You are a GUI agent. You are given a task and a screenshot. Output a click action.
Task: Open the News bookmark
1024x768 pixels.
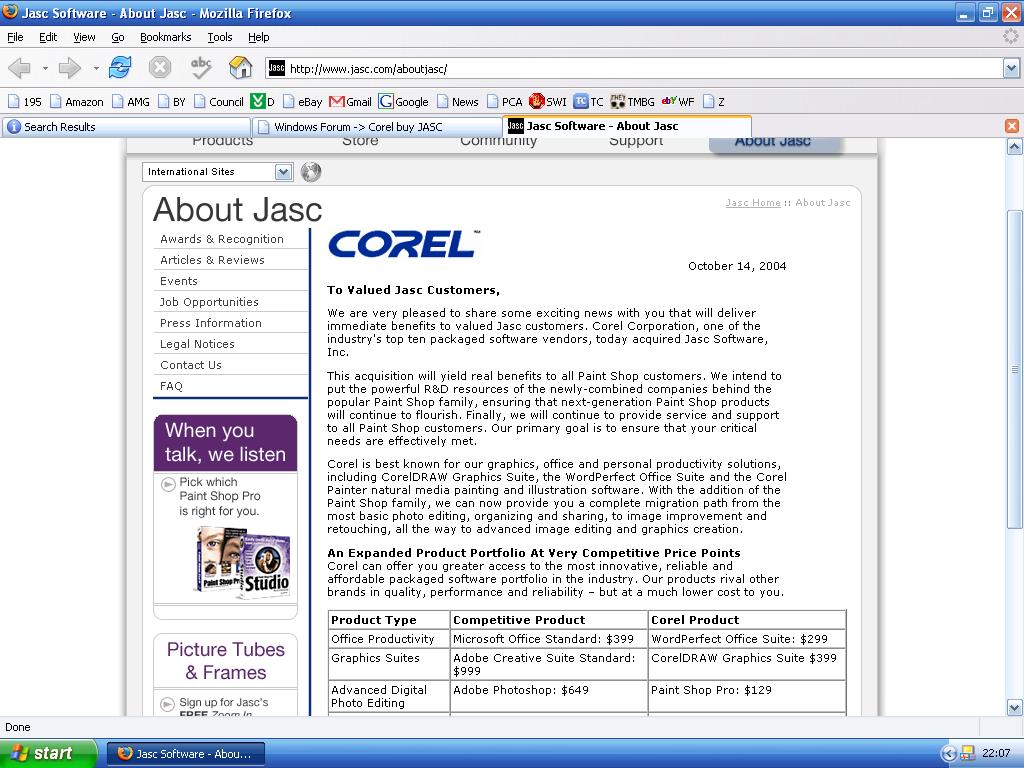[458, 102]
